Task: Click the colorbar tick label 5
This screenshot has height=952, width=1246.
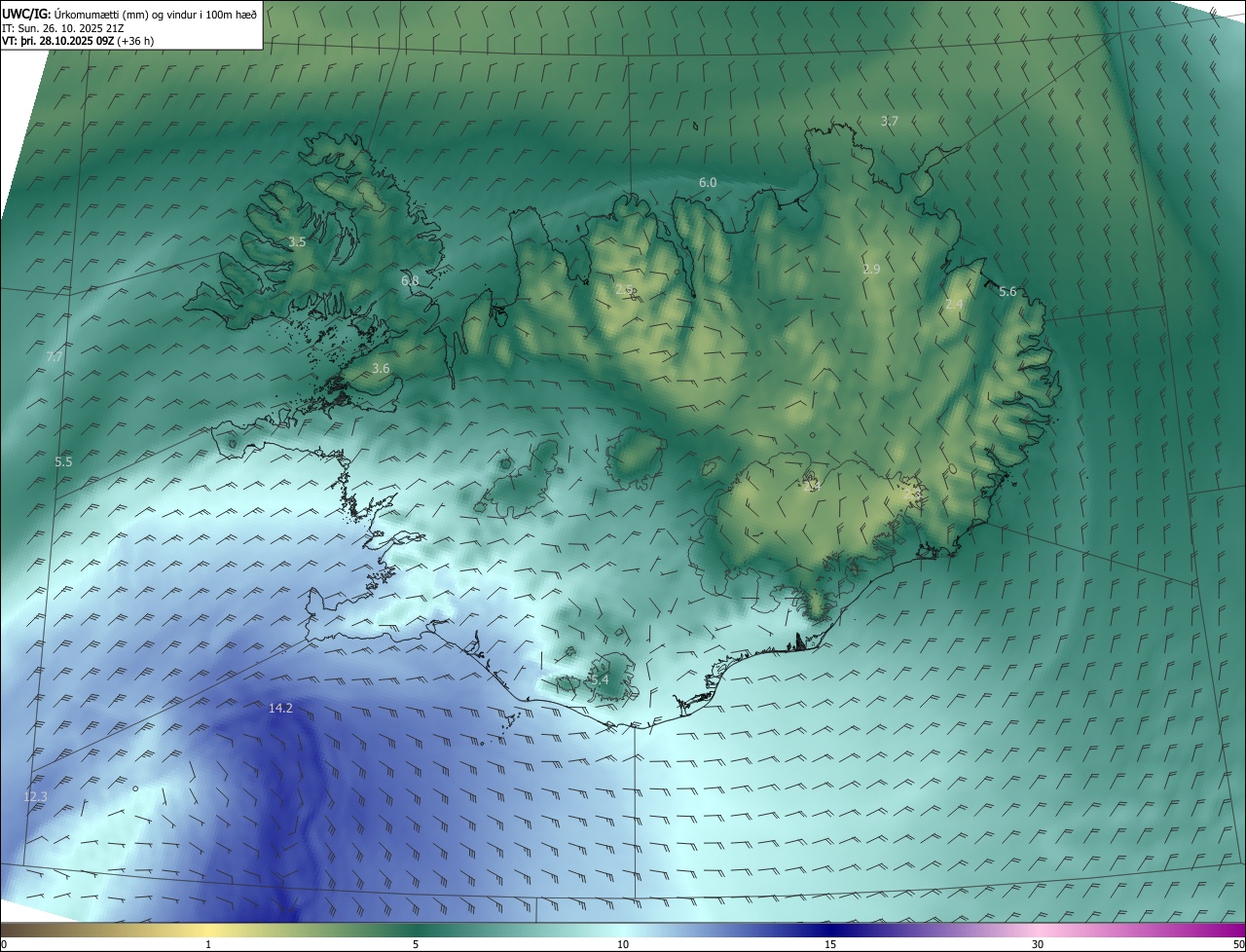Action: pyautogui.click(x=416, y=944)
